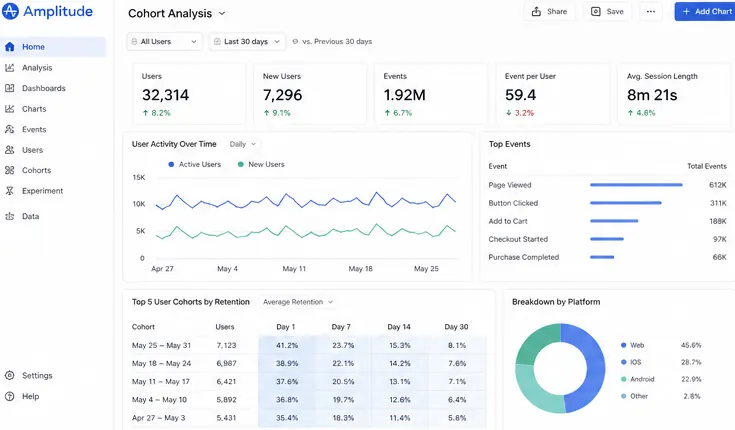Click the Total Events column header

tap(706, 166)
